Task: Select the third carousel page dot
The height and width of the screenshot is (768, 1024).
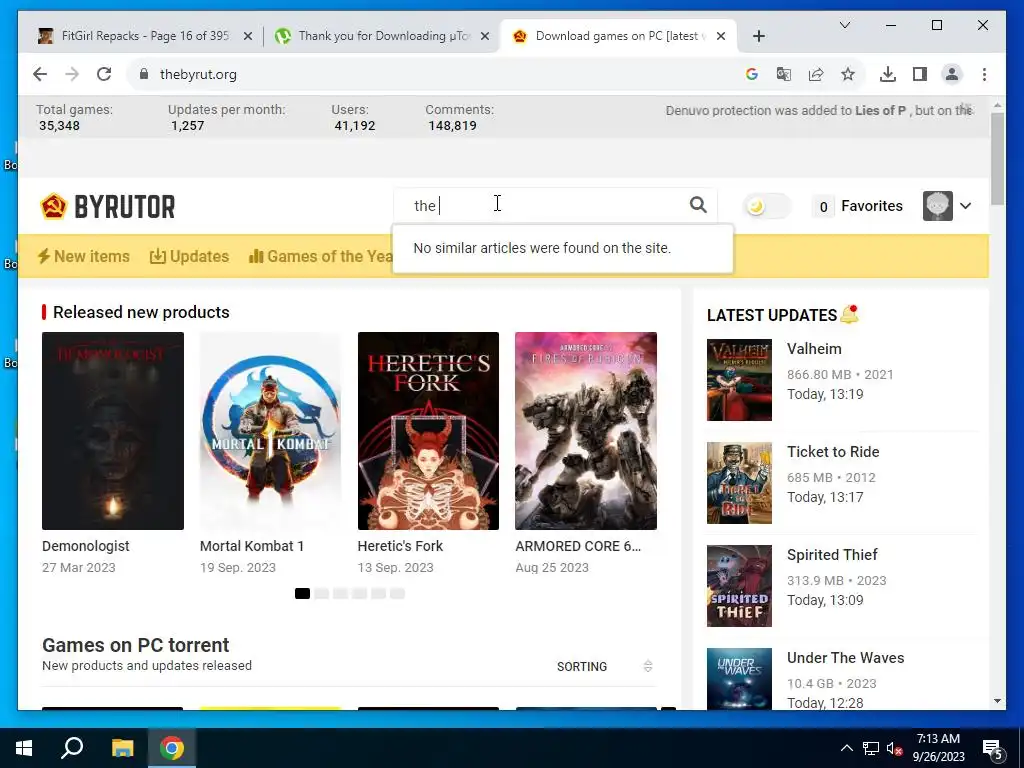Action: tap(340, 593)
